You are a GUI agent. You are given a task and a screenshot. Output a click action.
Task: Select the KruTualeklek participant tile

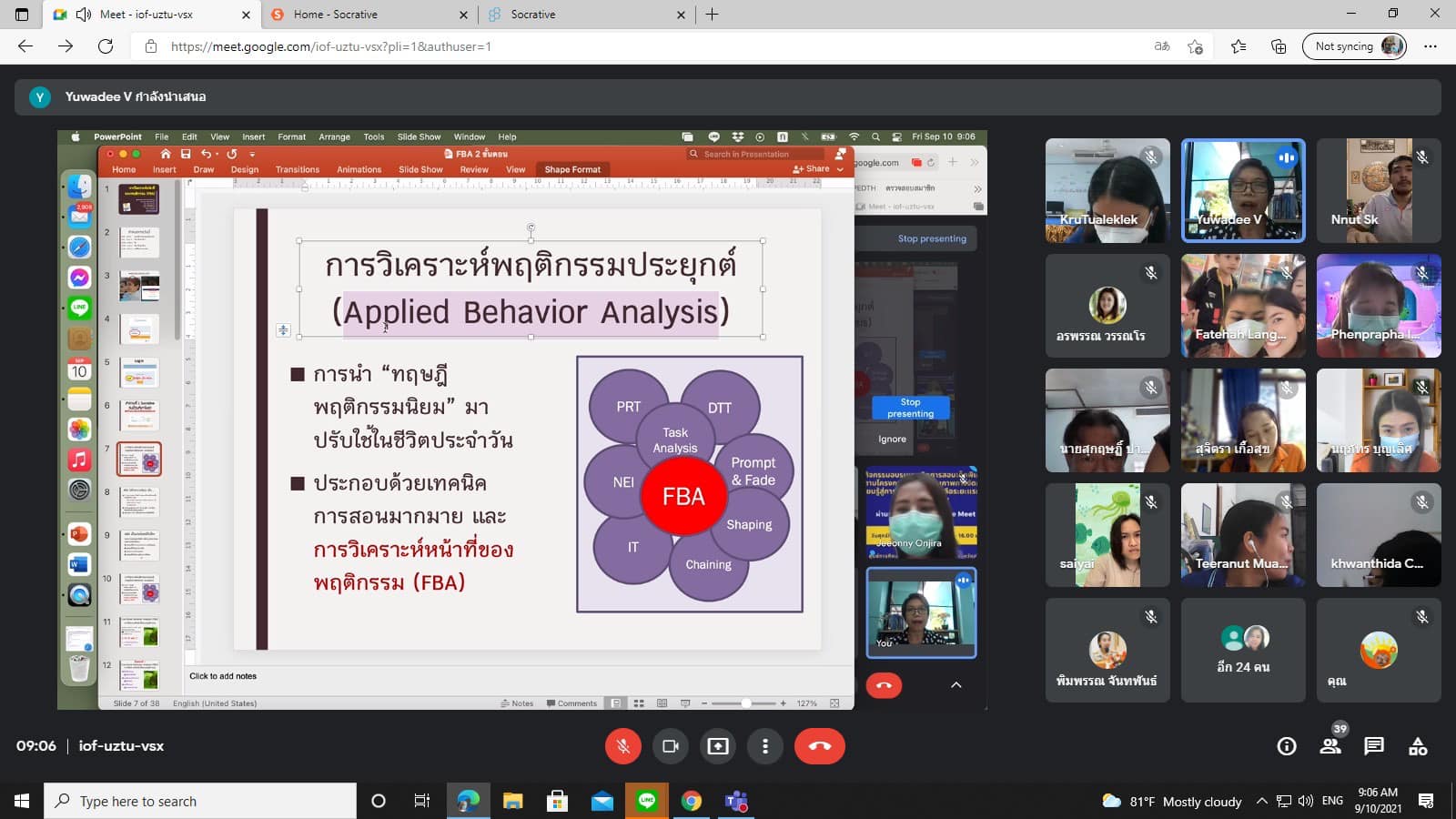[x=1107, y=190]
